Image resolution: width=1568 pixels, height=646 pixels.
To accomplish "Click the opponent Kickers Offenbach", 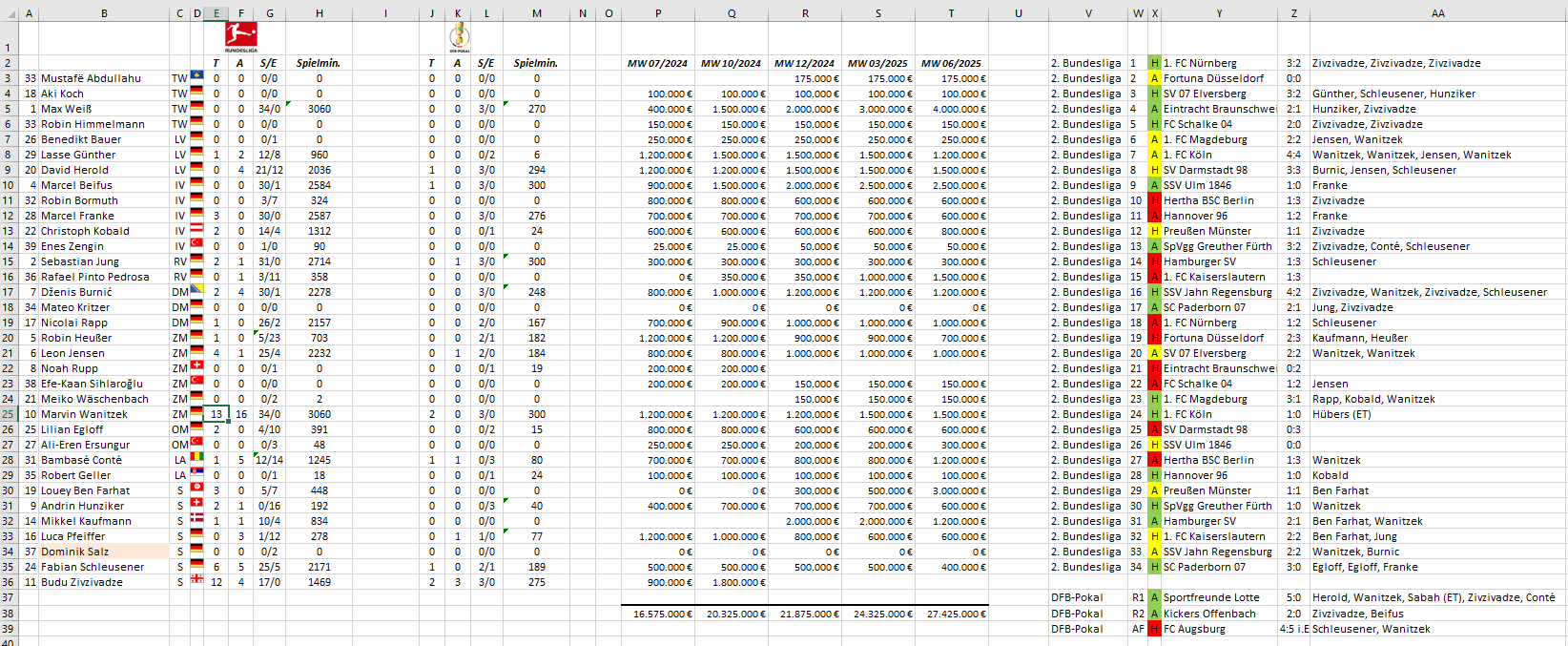I will tap(1209, 614).
